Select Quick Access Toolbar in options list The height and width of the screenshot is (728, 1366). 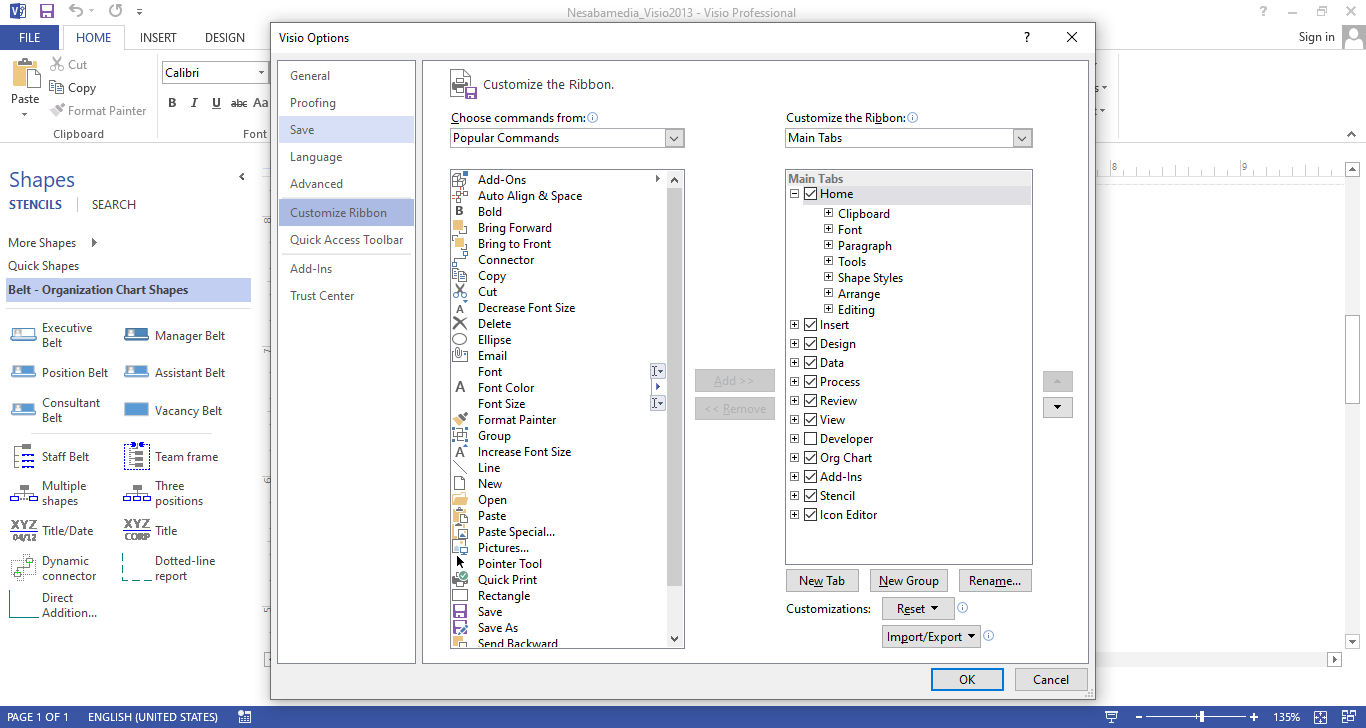pos(346,240)
